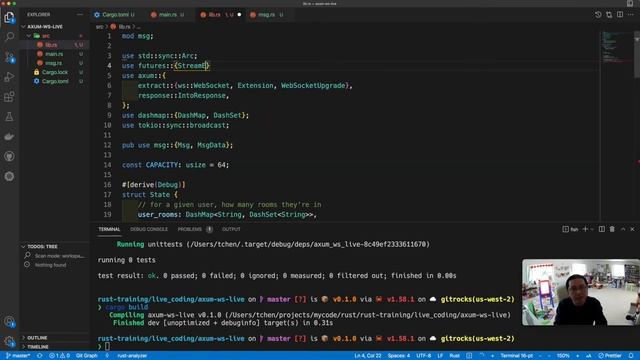Click Scan mode: workspace entry in Todos tree
Screen dimensions: 640x360
pyautogui.click(x=59, y=256)
